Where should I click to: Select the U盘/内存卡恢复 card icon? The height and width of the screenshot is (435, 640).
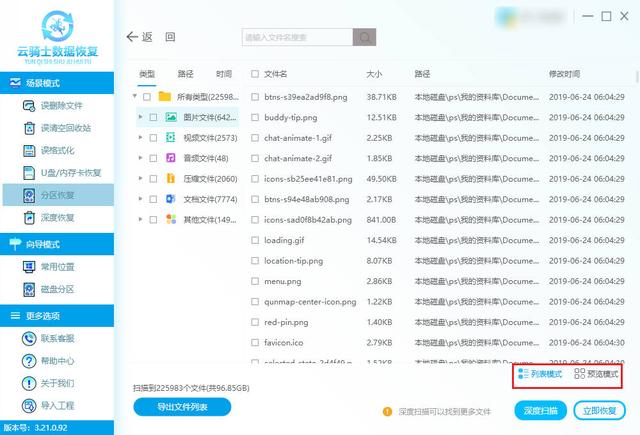pos(29,173)
